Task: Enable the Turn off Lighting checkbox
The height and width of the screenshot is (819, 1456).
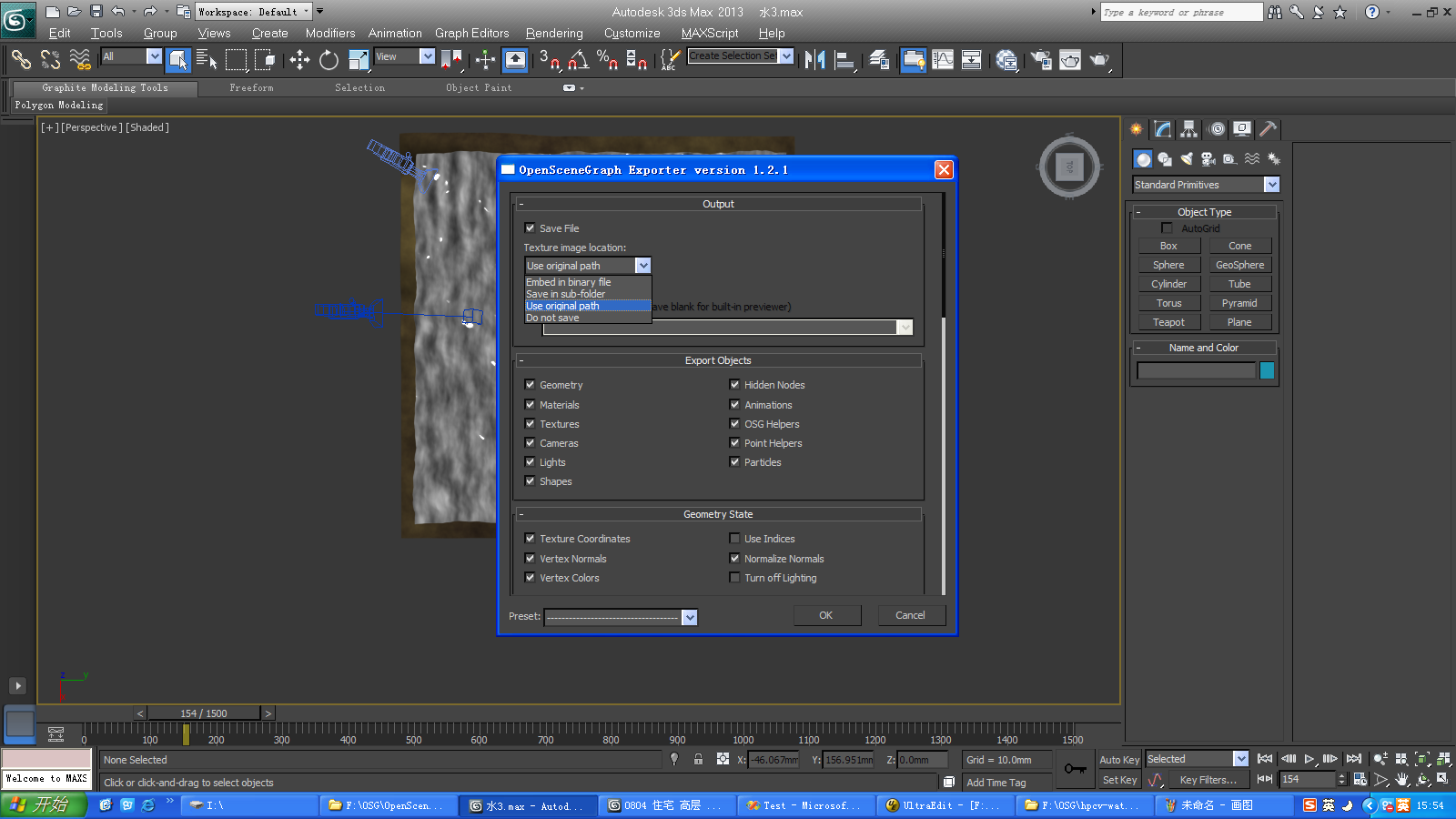Action: pos(734,577)
